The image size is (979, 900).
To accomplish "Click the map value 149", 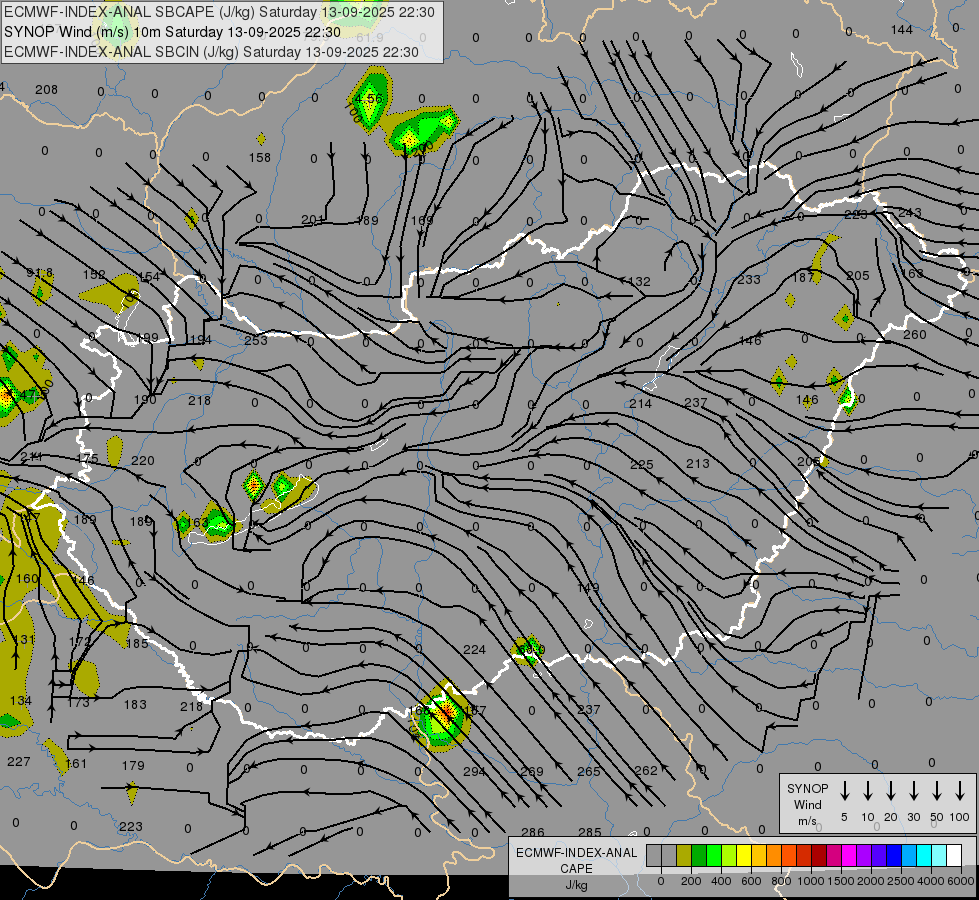I will pyautogui.click(x=588, y=588).
